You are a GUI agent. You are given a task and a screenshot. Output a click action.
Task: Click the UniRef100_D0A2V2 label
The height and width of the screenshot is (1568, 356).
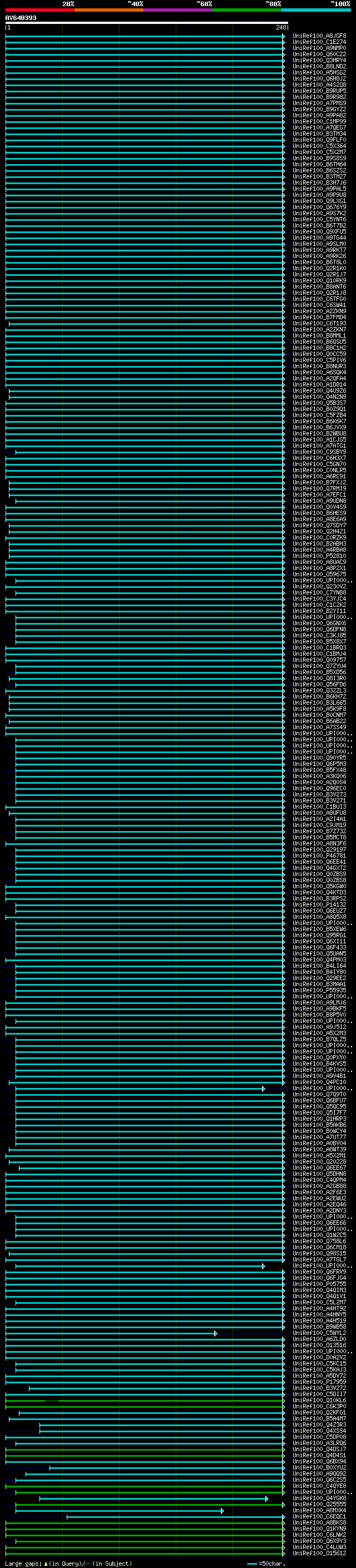(x=319, y=1358)
